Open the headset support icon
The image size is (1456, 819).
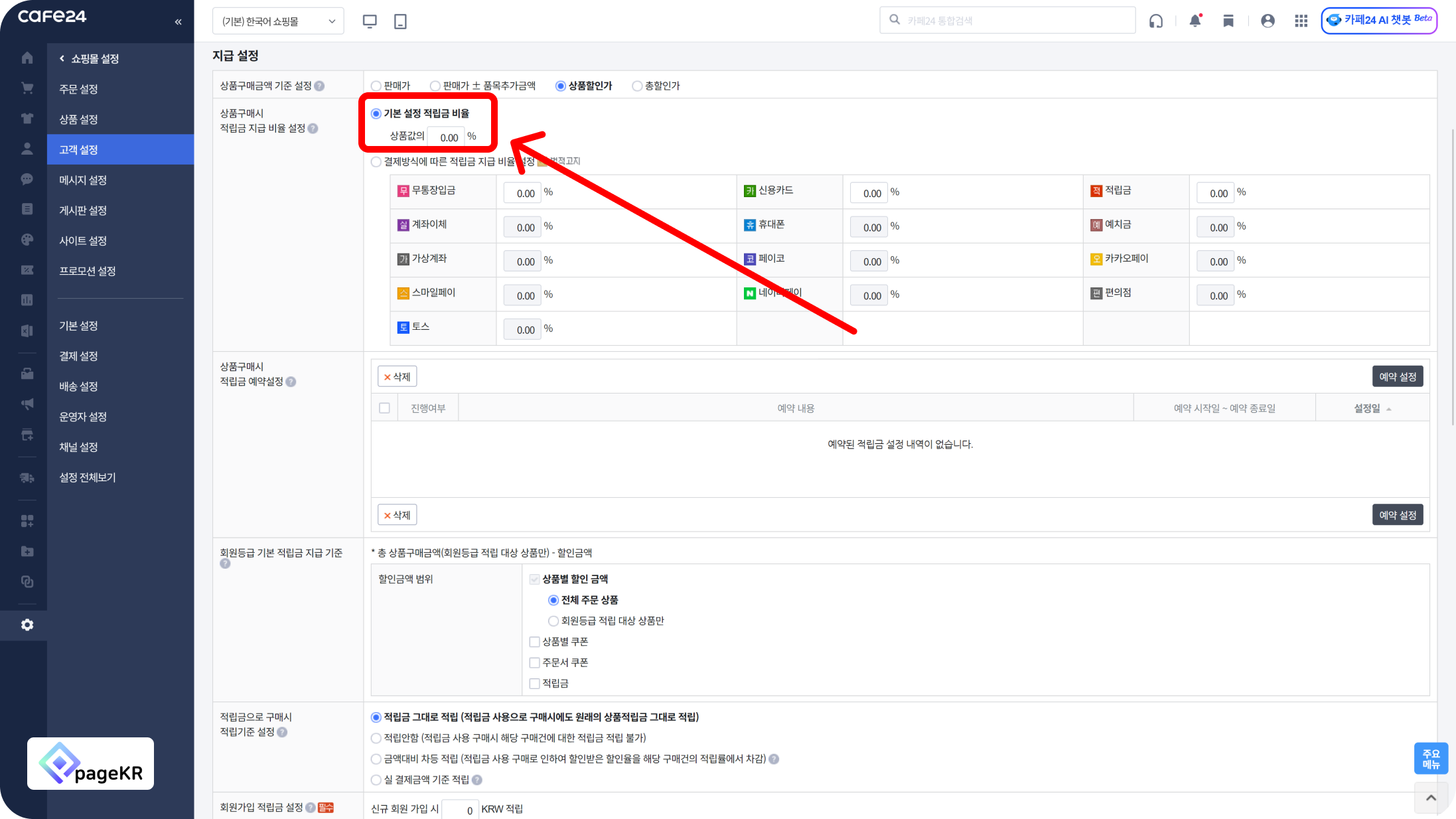pyautogui.click(x=1155, y=21)
